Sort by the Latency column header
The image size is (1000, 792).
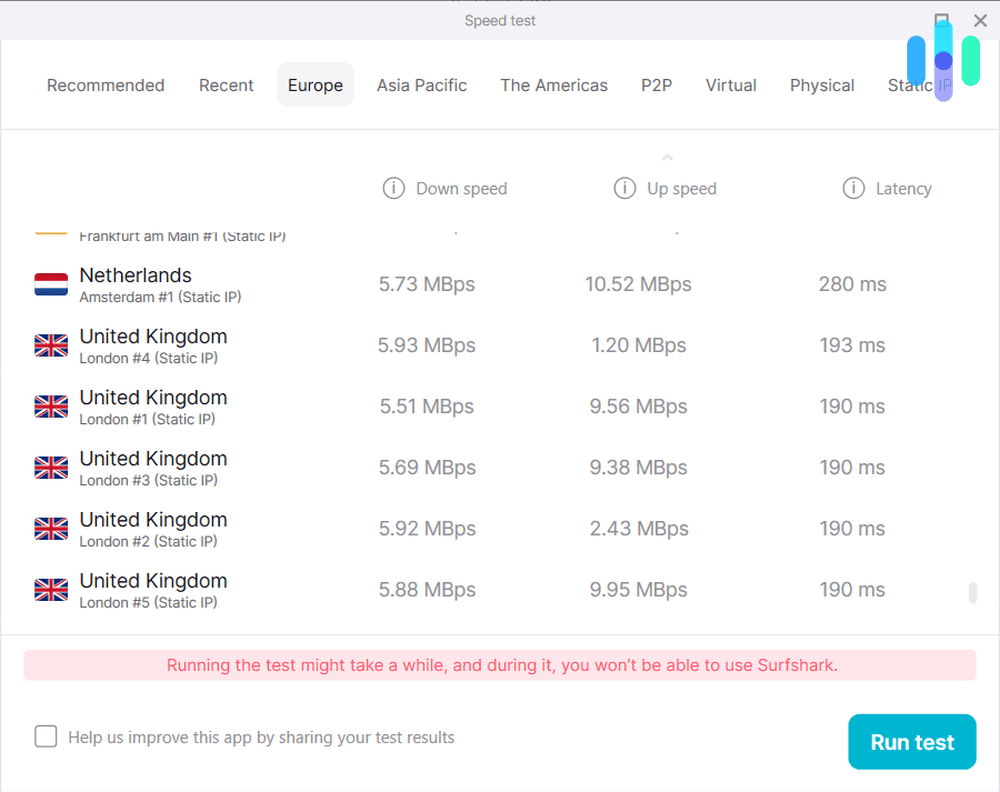(x=904, y=189)
